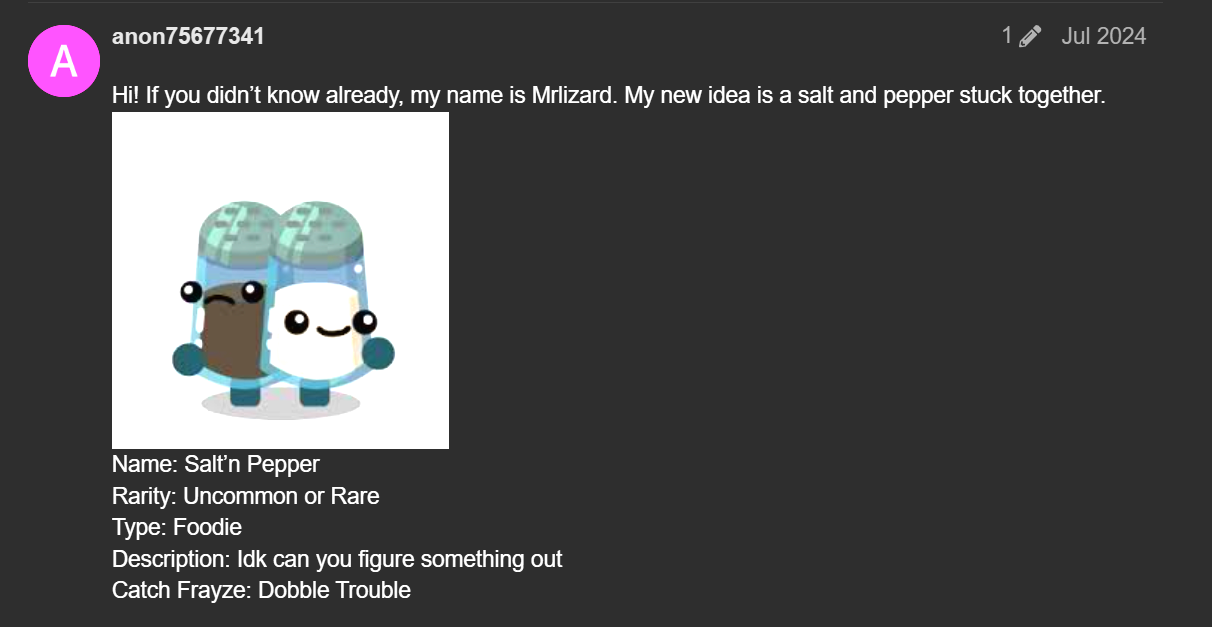Viewport: 1212px width, 627px height.
Task: Click the edit count number "1"
Action: (x=1007, y=37)
